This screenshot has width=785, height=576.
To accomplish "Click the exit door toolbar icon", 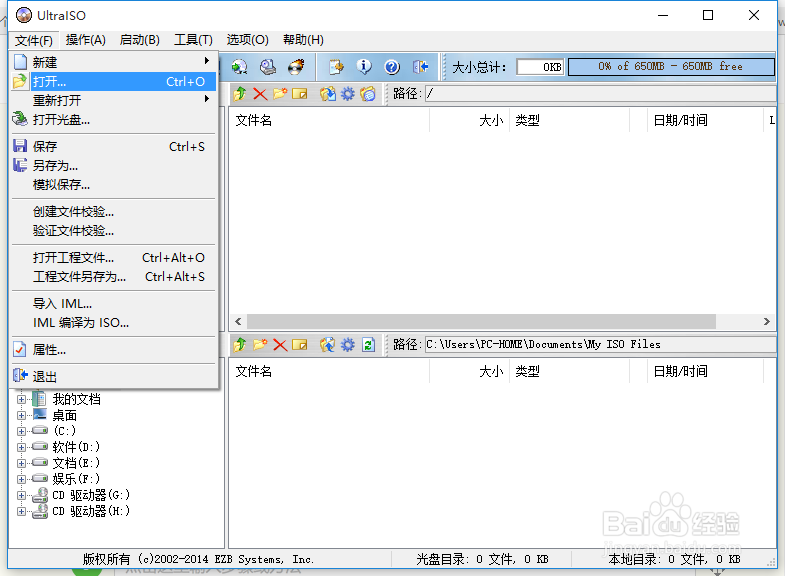I will click(421, 67).
